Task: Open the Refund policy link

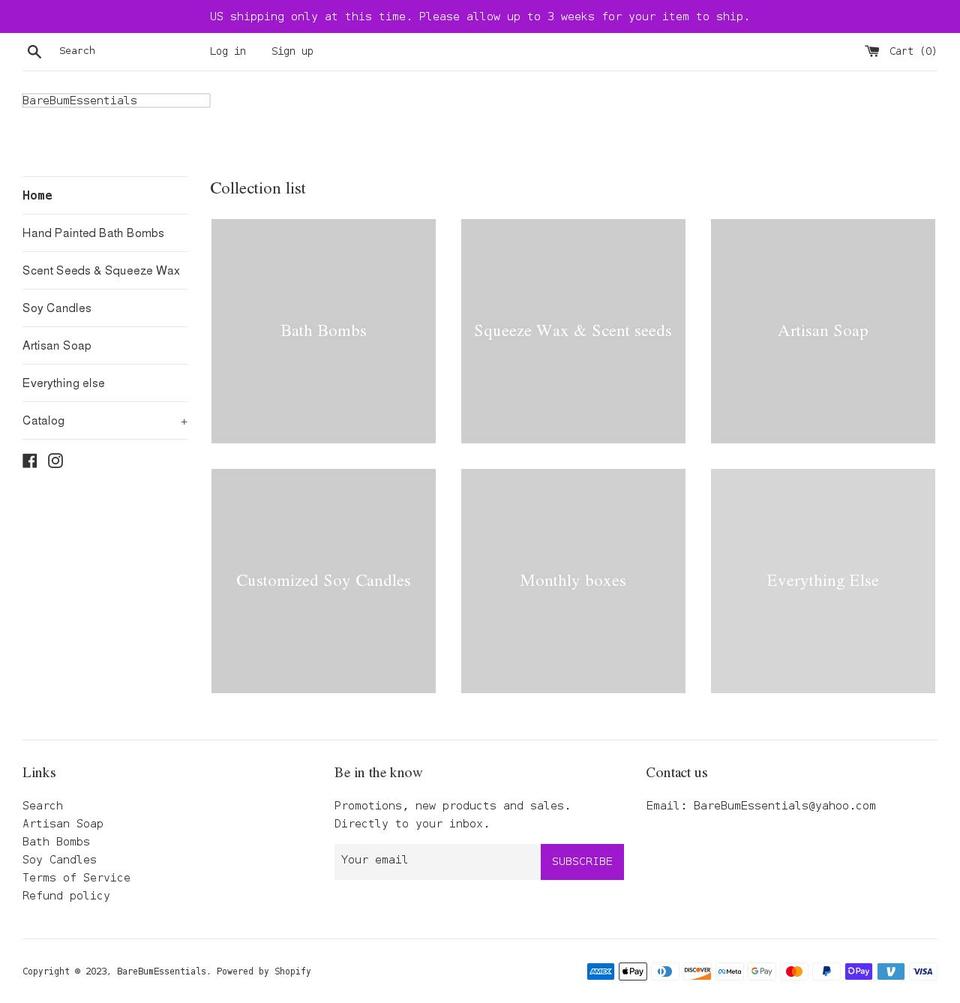Action: pyautogui.click(x=66, y=896)
